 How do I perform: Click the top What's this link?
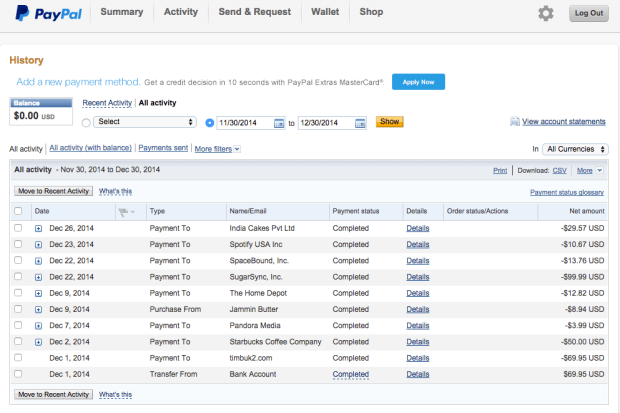click(115, 191)
